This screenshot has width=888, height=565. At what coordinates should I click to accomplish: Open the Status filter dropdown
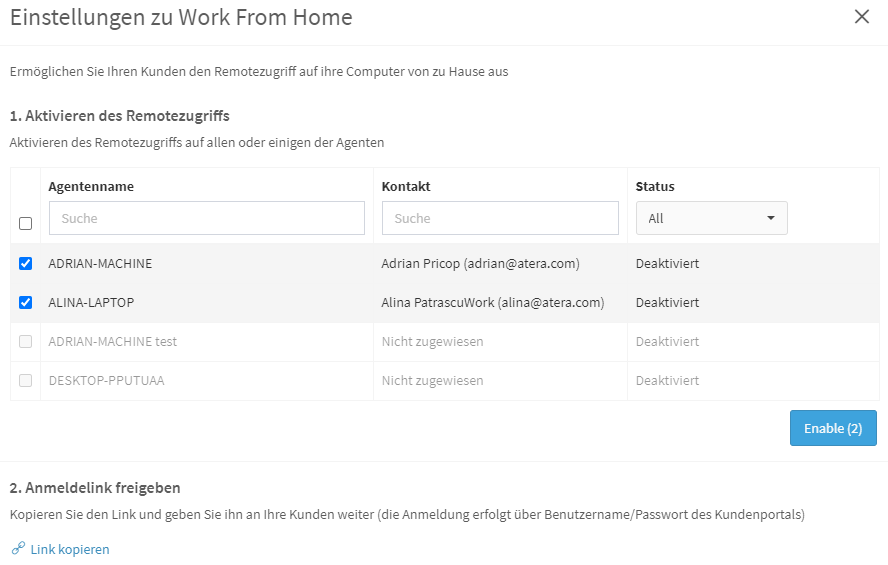point(710,218)
